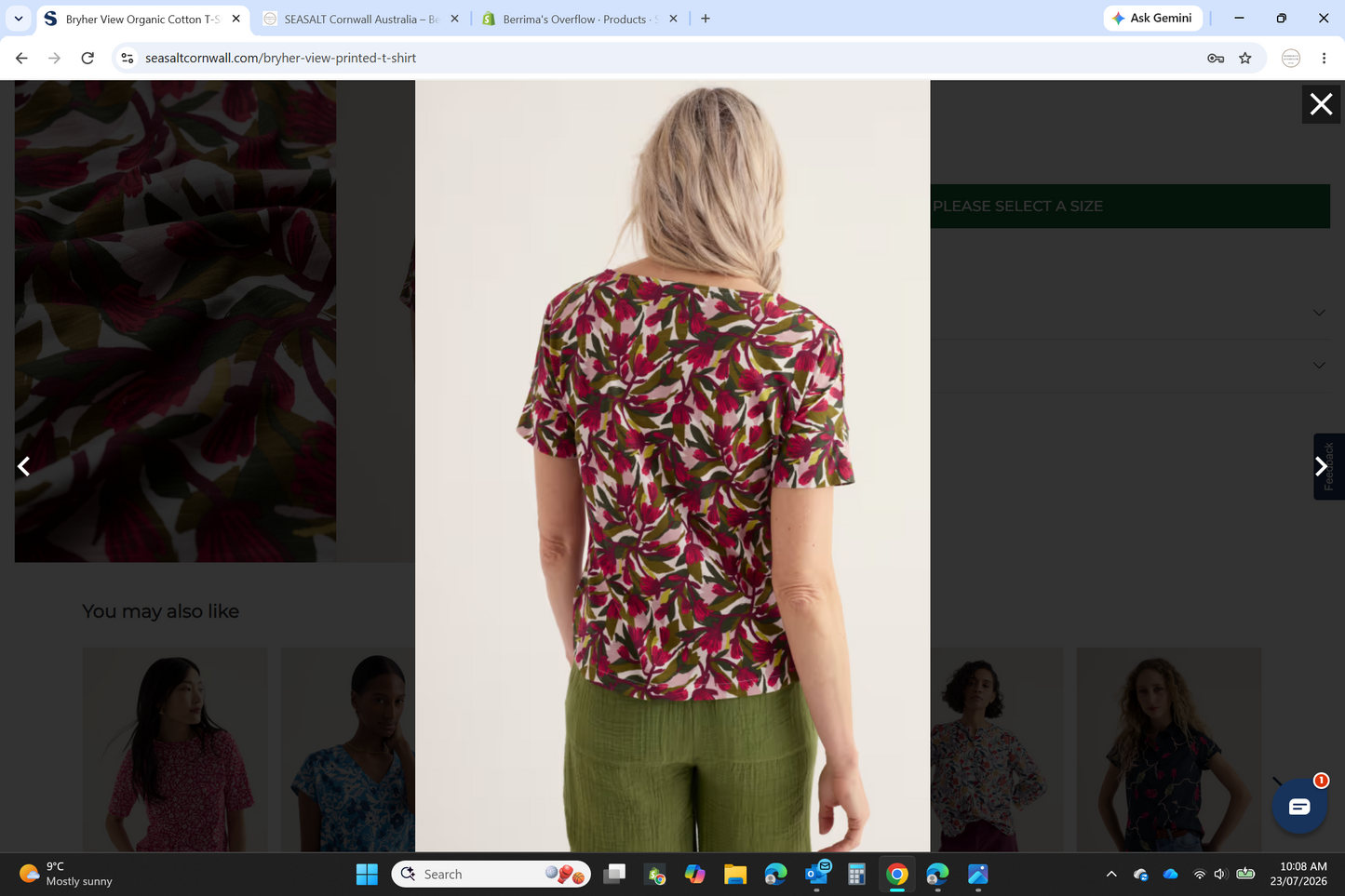Open Outlook from the taskbar
Screen dimensions: 1345x896
(817, 875)
